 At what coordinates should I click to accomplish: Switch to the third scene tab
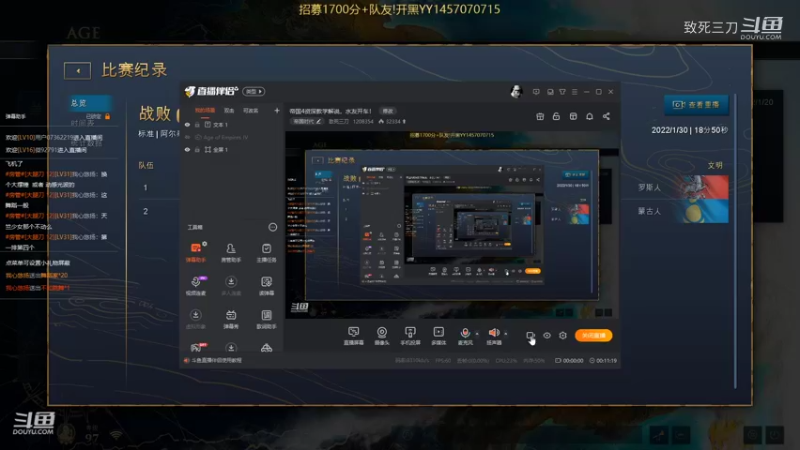251,111
